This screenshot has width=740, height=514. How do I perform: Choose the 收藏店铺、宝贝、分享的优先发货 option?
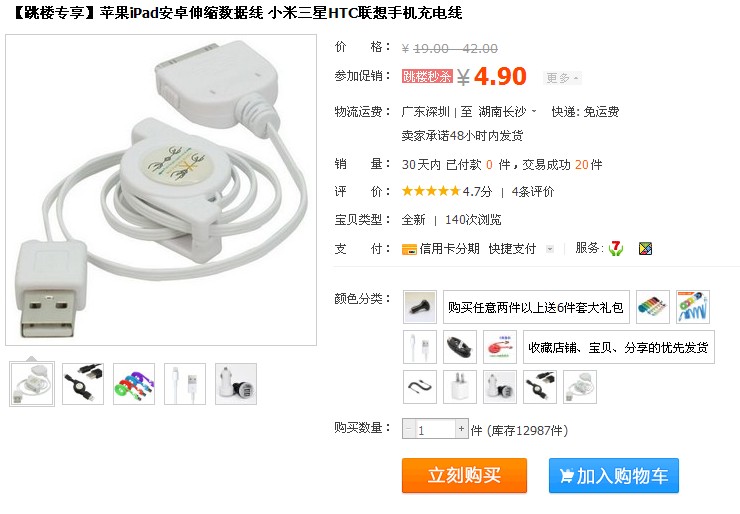619,347
